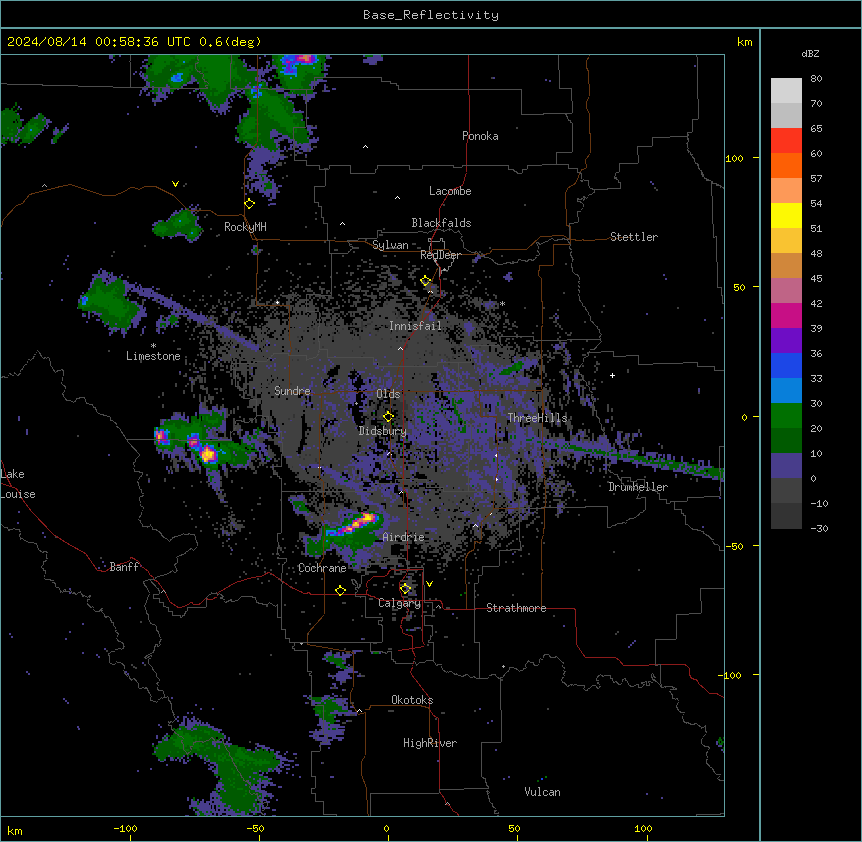Click the yellow diamond marker above Calgary label
Image resolution: width=862 pixels, height=842 pixels.
click(x=405, y=589)
